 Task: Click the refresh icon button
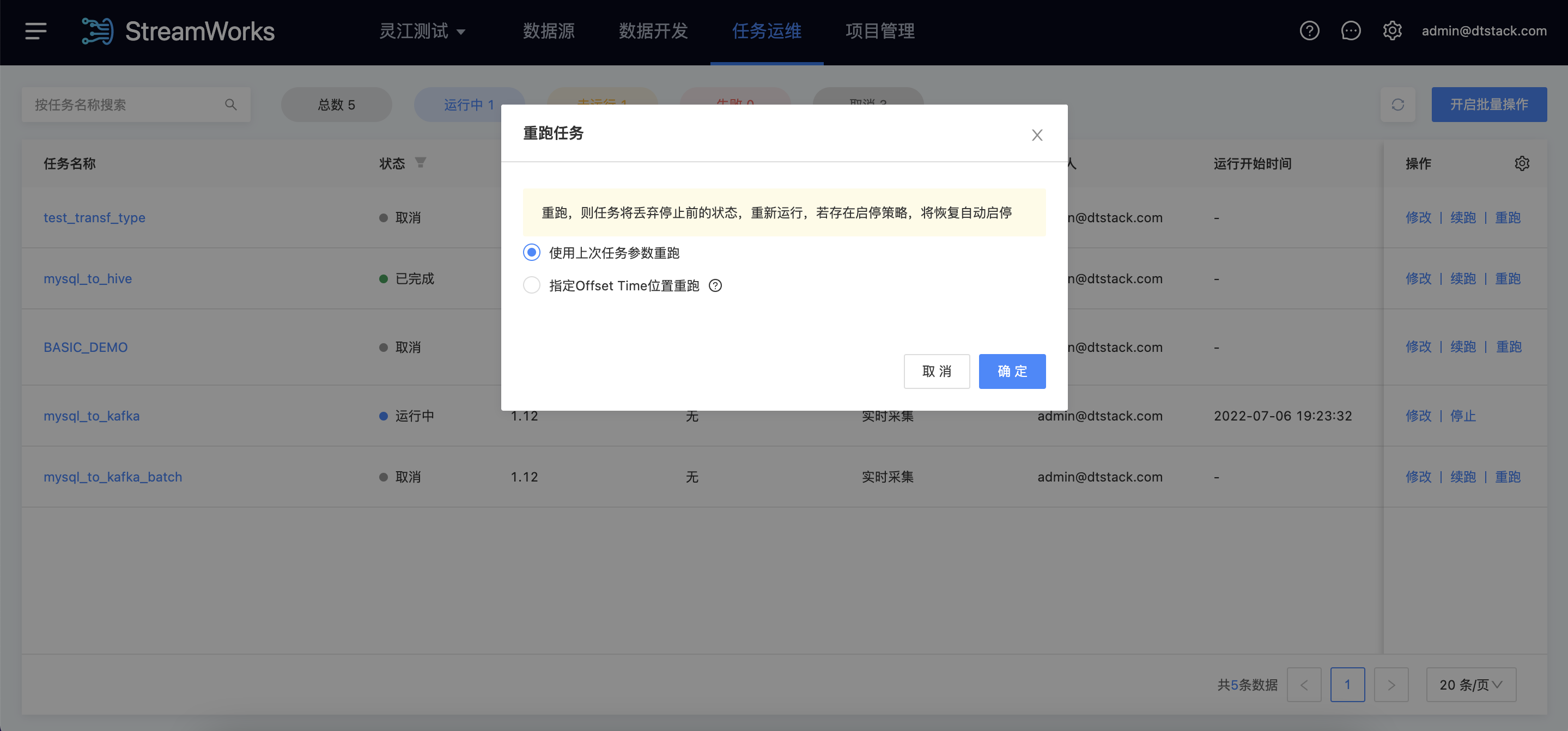tap(1397, 105)
